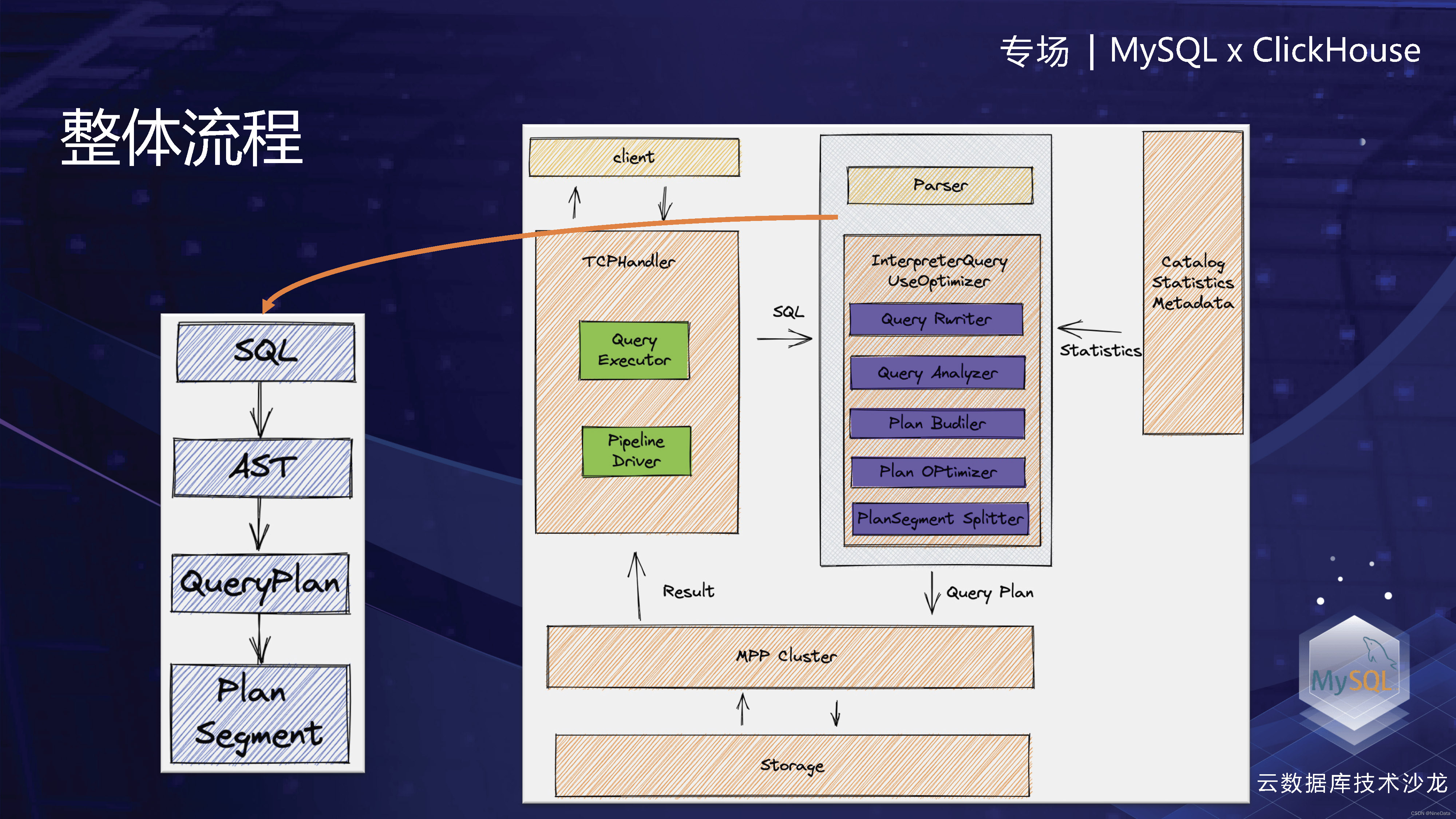Image resolution: width=1456 pixels, height=819 pixels.
Task: Select the Query Analyzer purple block
Action: pyautogui.click(x=937, y=373)
